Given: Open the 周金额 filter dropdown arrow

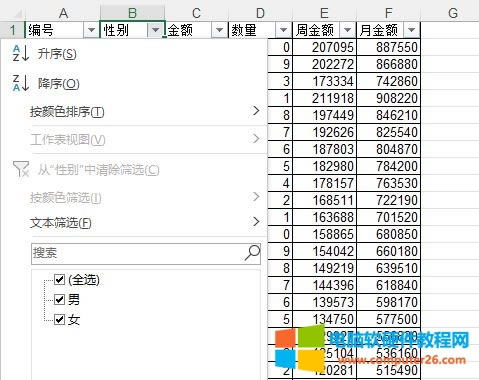Looking at the screenshot, I should (347, 30).
